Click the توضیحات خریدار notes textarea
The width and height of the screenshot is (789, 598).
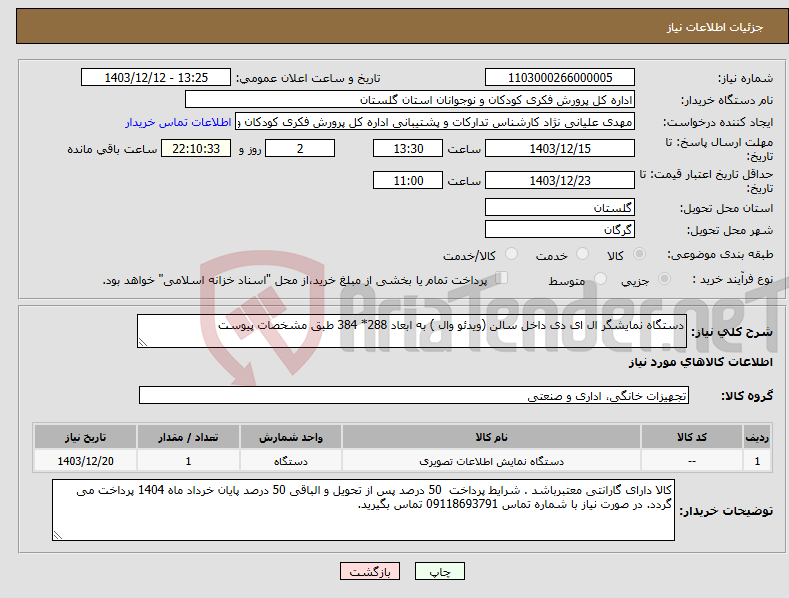363,510
